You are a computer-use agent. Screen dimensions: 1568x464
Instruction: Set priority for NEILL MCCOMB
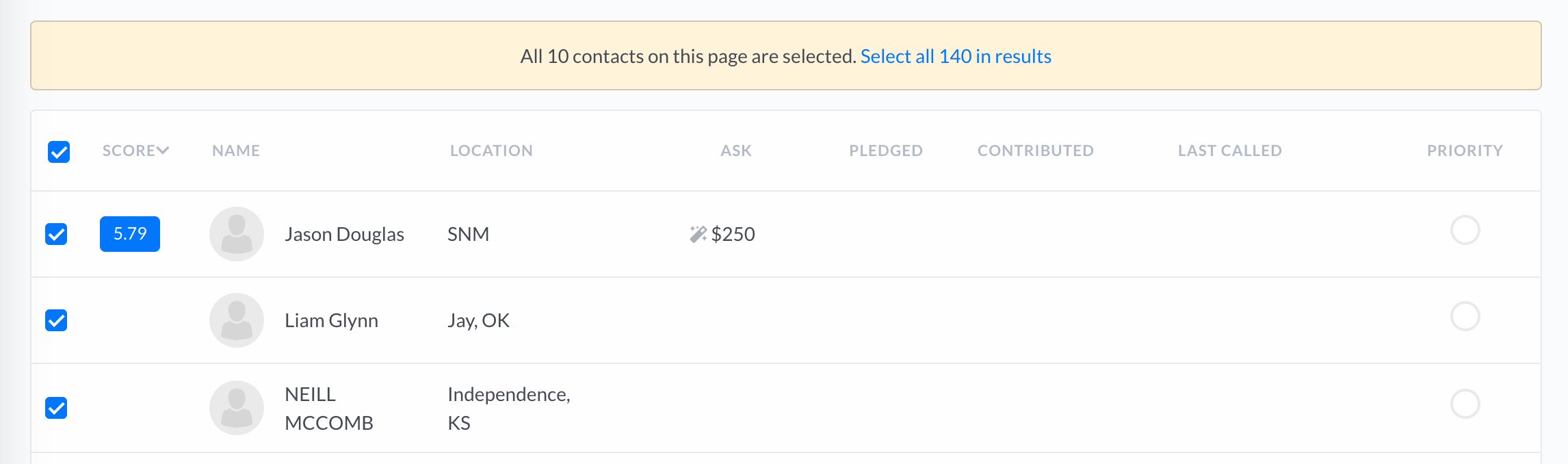pyautogui.click(x=1465, y=404)
